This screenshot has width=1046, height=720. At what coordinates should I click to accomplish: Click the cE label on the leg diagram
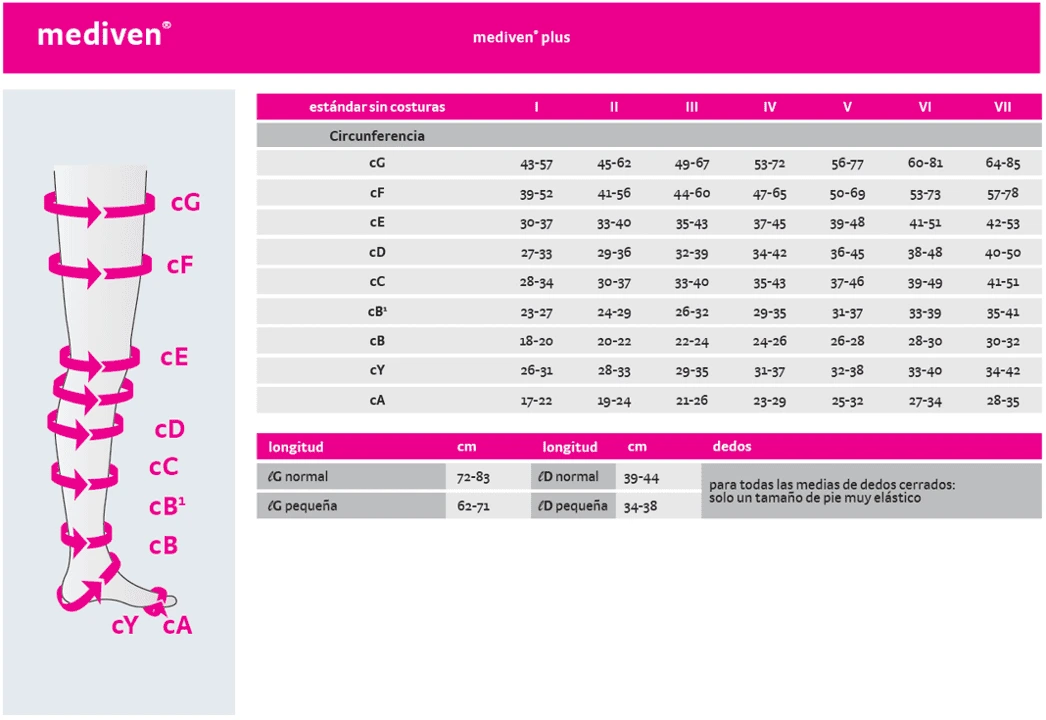pyautogui.click(x=174, y=357)
